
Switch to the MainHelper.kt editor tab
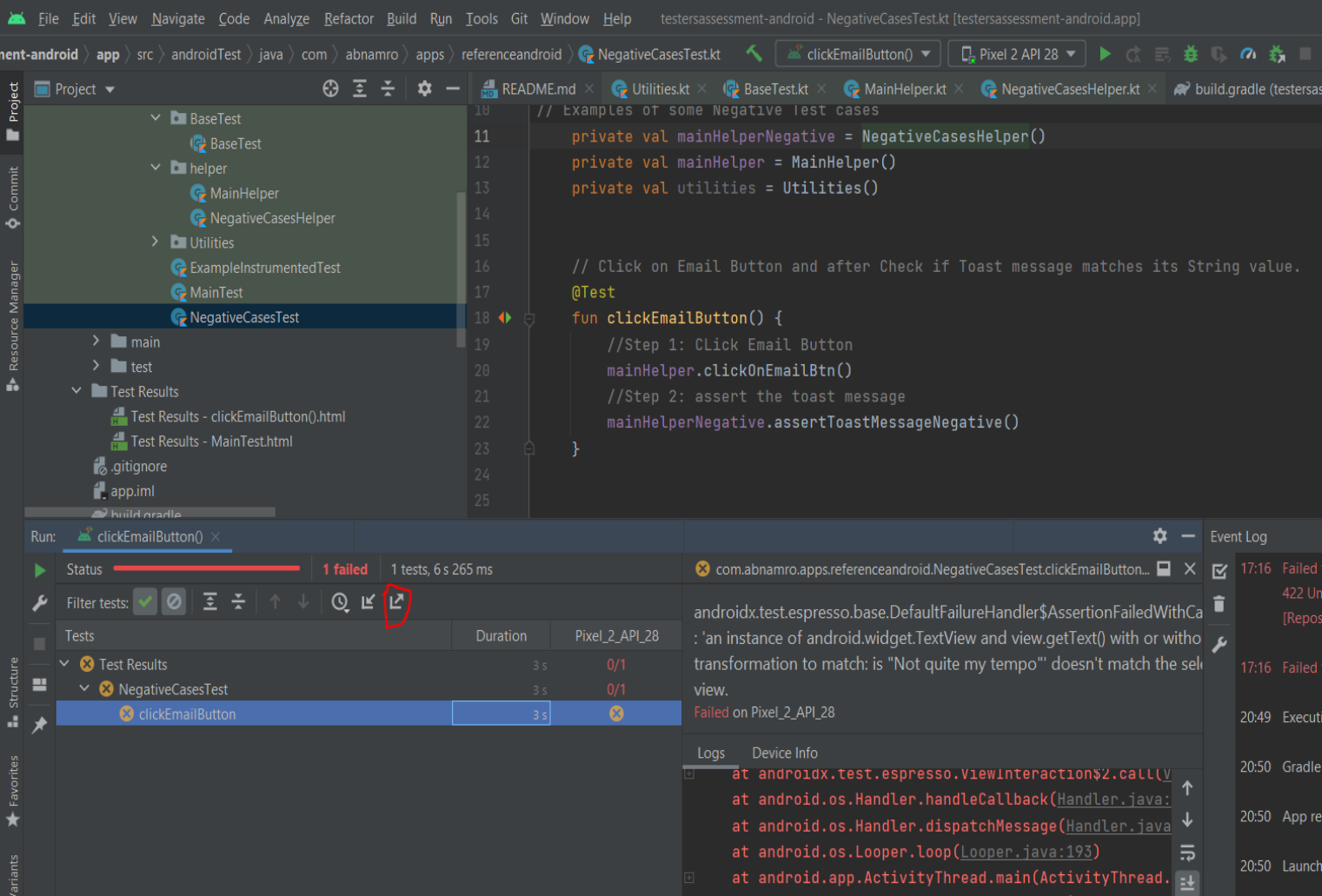[x=904, y=89]
